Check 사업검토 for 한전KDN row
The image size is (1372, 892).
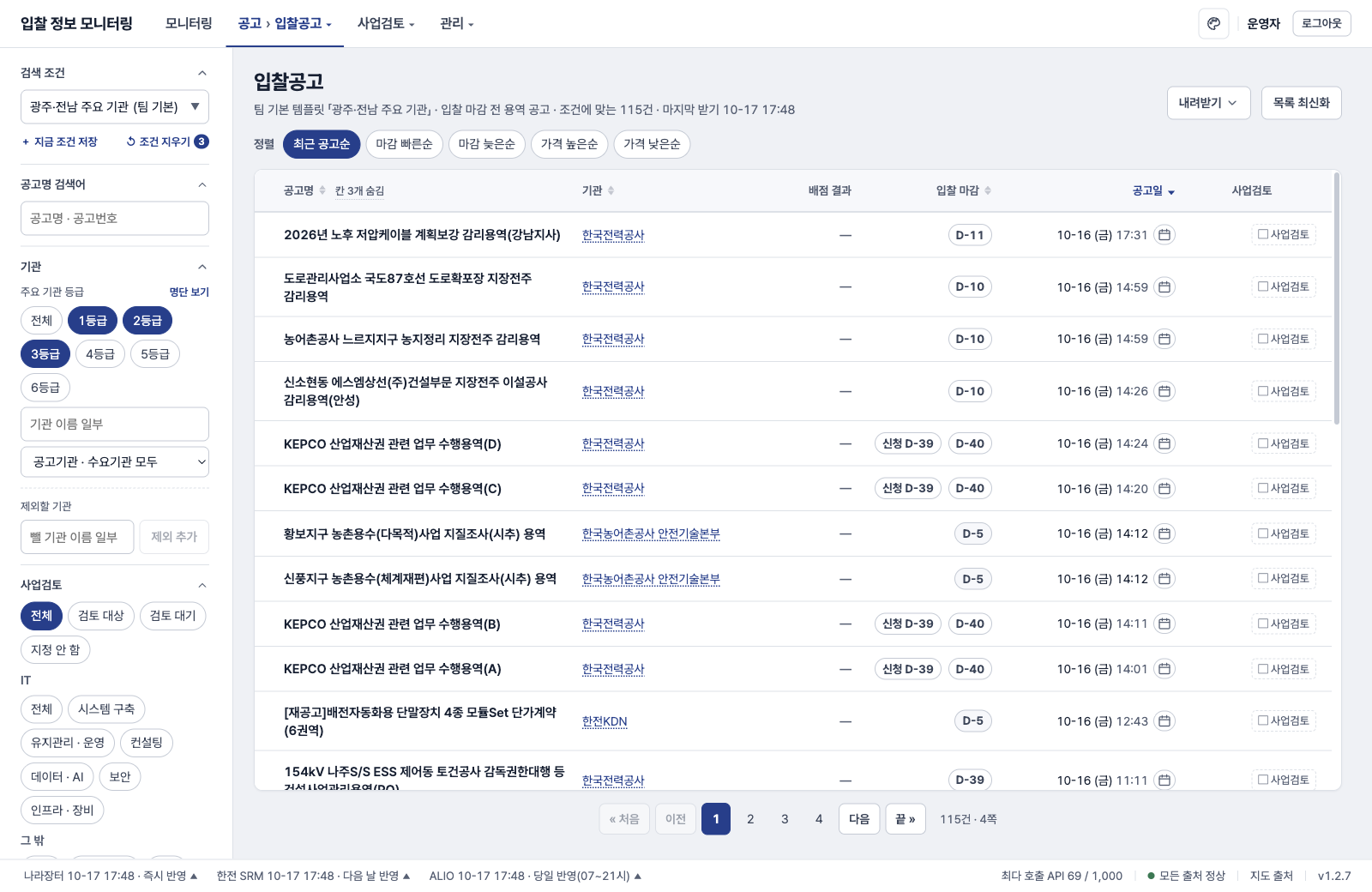[1284, 720]
